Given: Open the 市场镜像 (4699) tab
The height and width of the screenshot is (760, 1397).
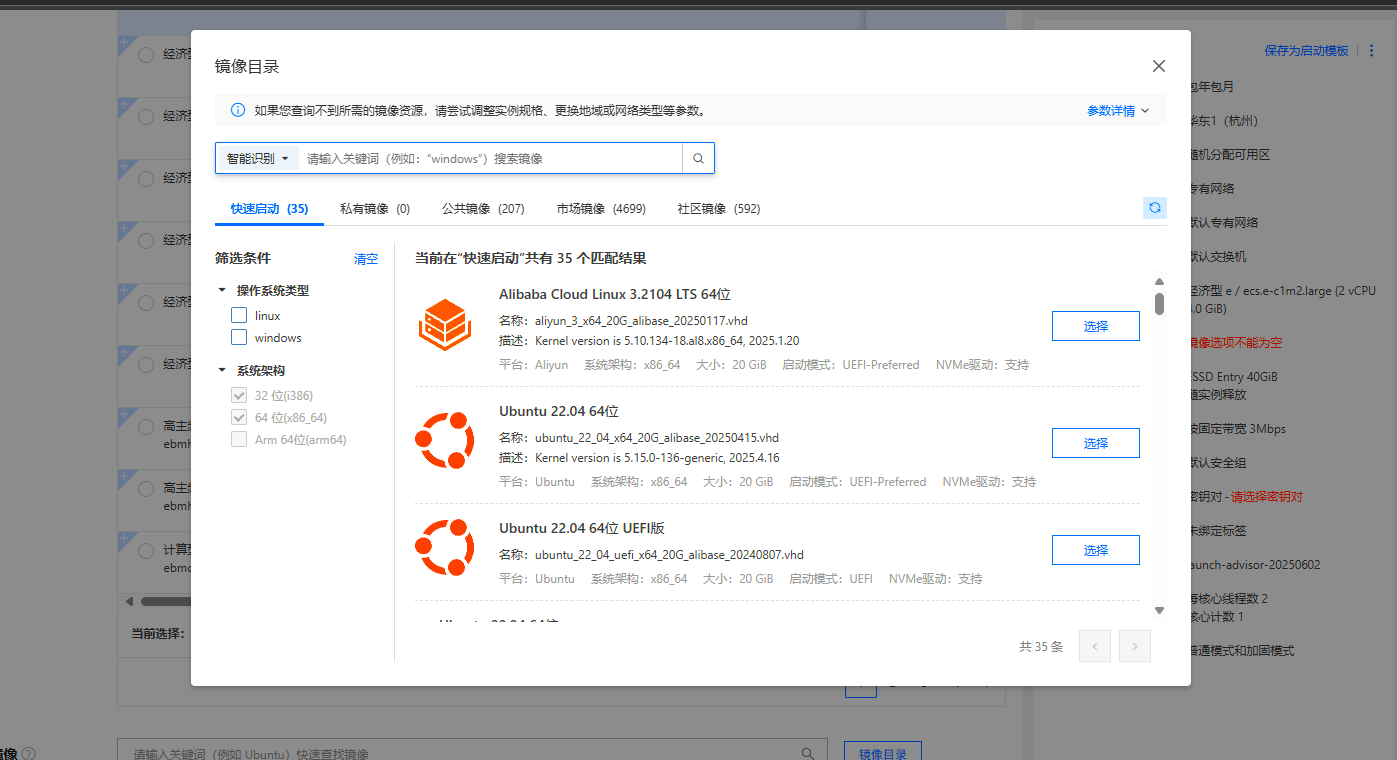Looking at the screenshot, I should coord(601,209).
